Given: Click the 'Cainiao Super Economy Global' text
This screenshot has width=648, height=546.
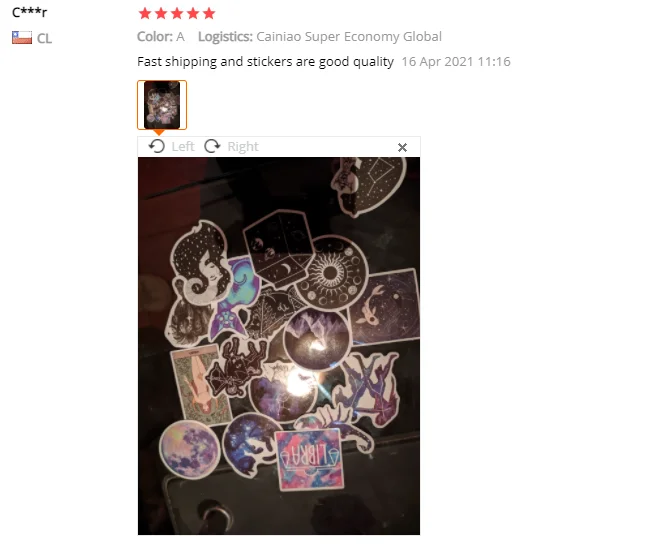Looking at the screenshot, I should tap(349, 37).
